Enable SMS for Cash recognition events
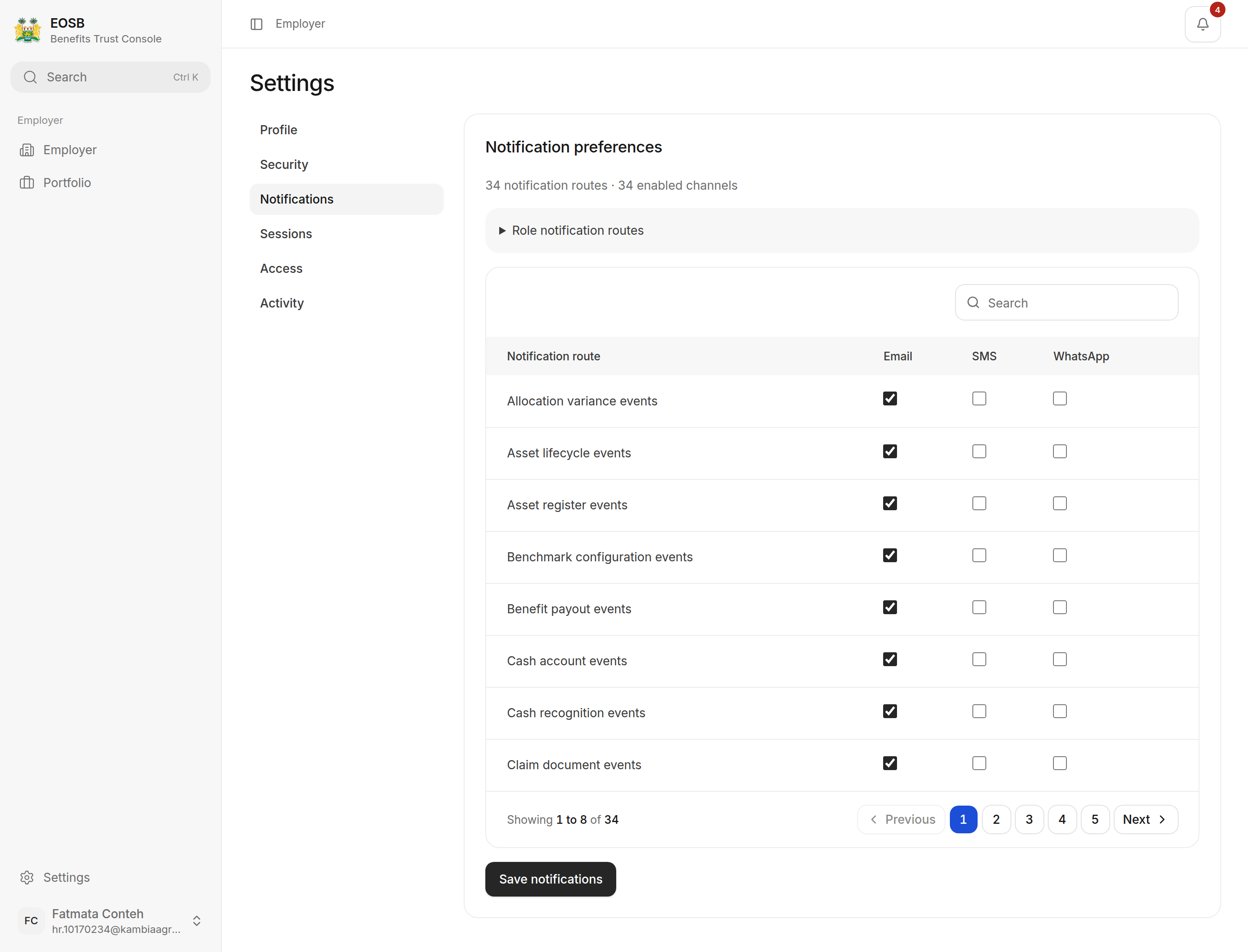Screen dimensions: 1248x952 pos(978,711)
